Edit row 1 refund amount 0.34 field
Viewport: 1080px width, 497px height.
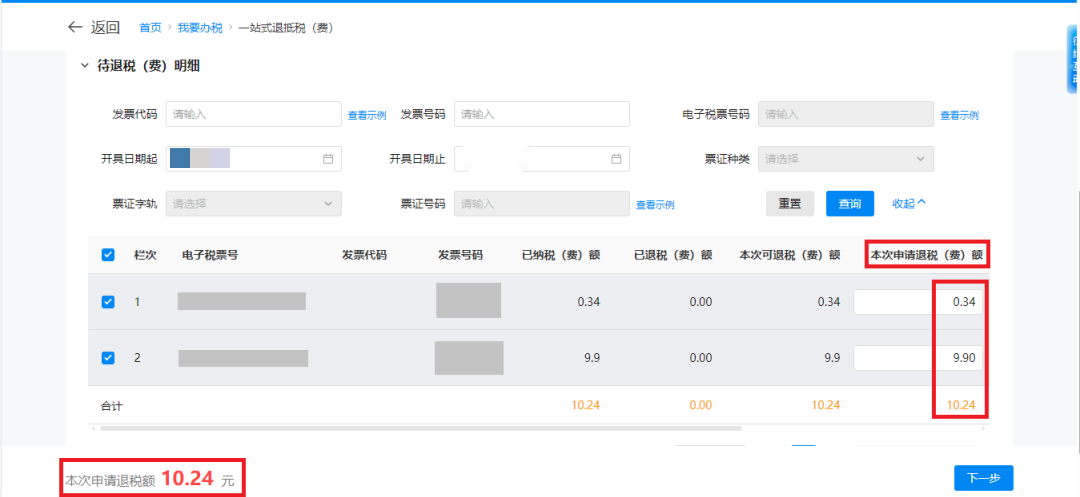(x=918, y=302)
